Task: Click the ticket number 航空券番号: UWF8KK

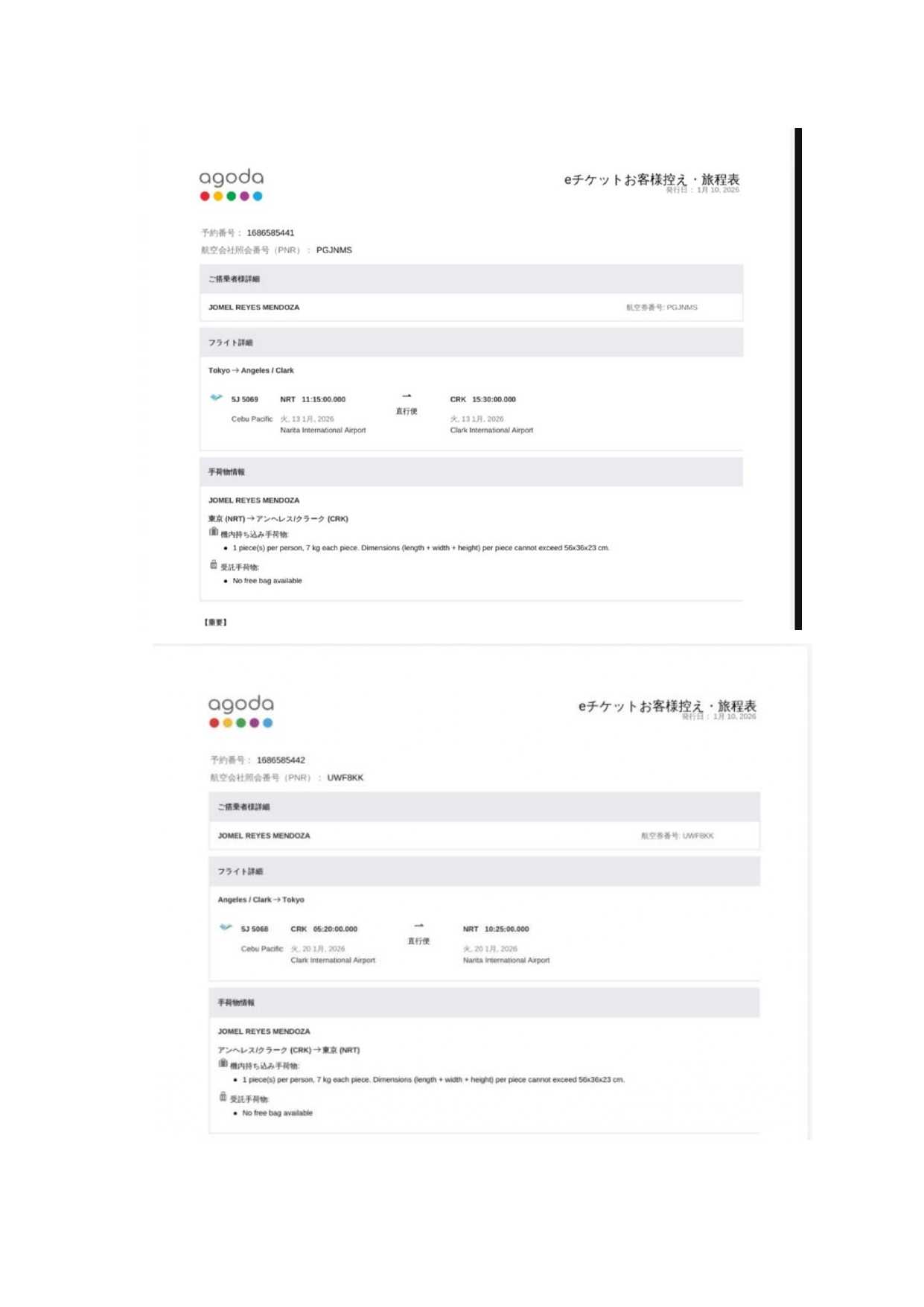Action: (677, 836)
